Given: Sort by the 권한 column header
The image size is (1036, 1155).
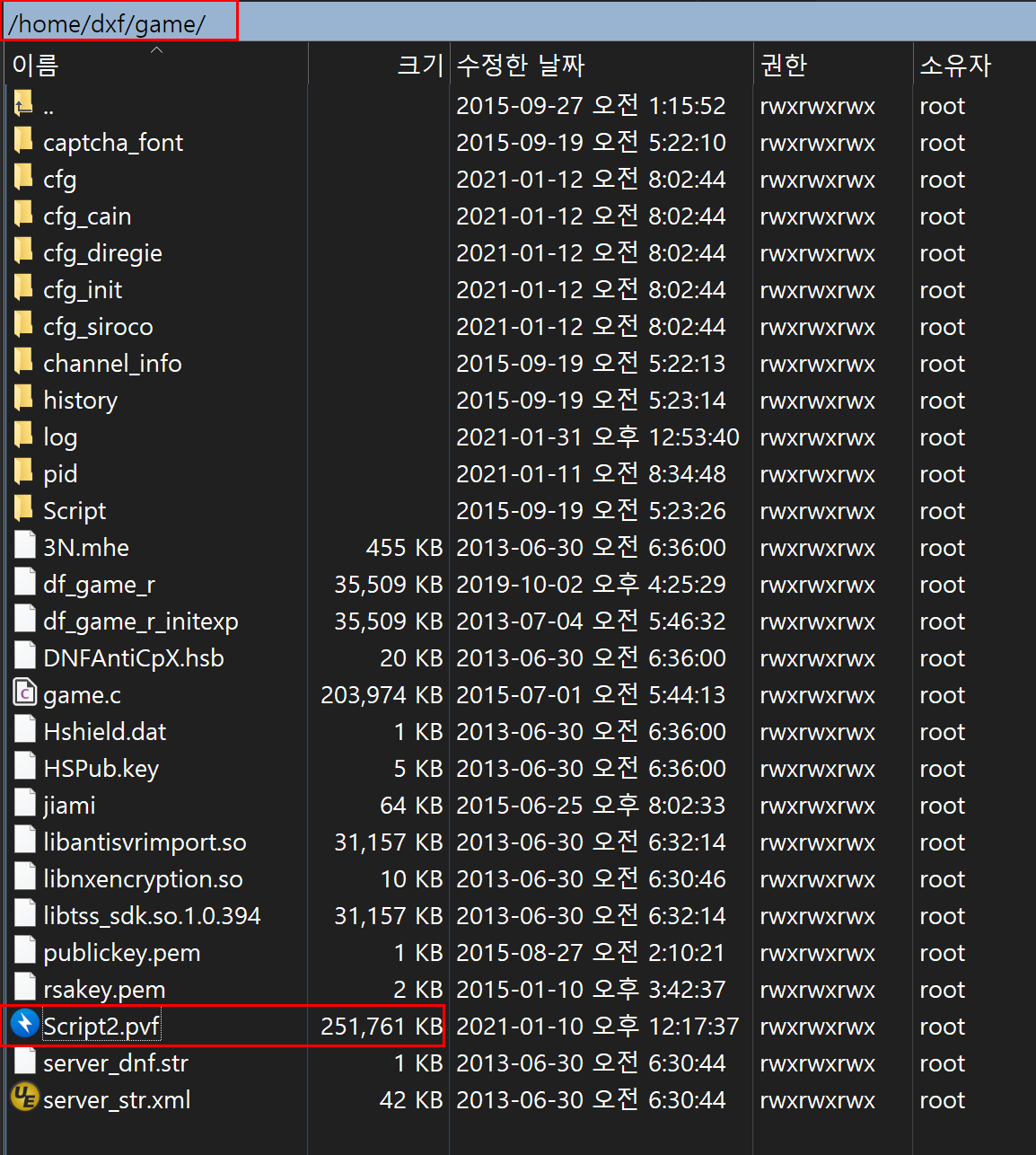Looking at the screenshot, I should point(833,65).
